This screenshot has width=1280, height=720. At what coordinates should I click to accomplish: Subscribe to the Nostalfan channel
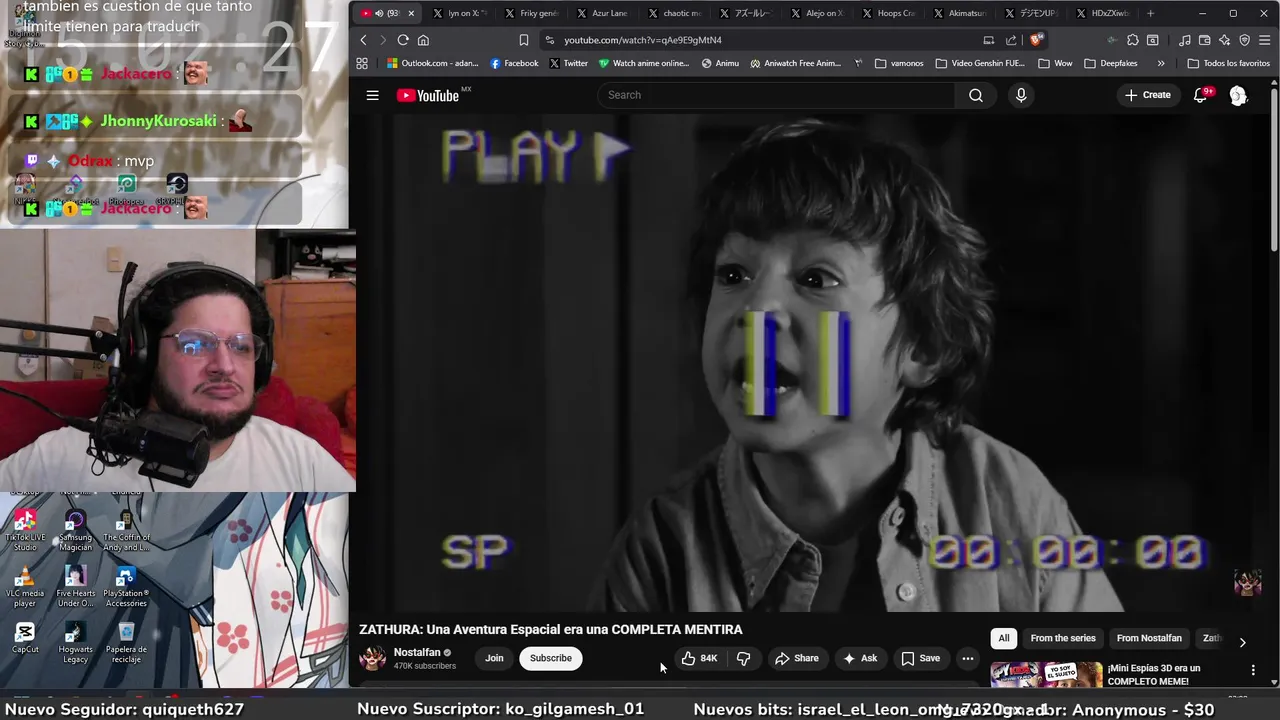coord(550,658)
